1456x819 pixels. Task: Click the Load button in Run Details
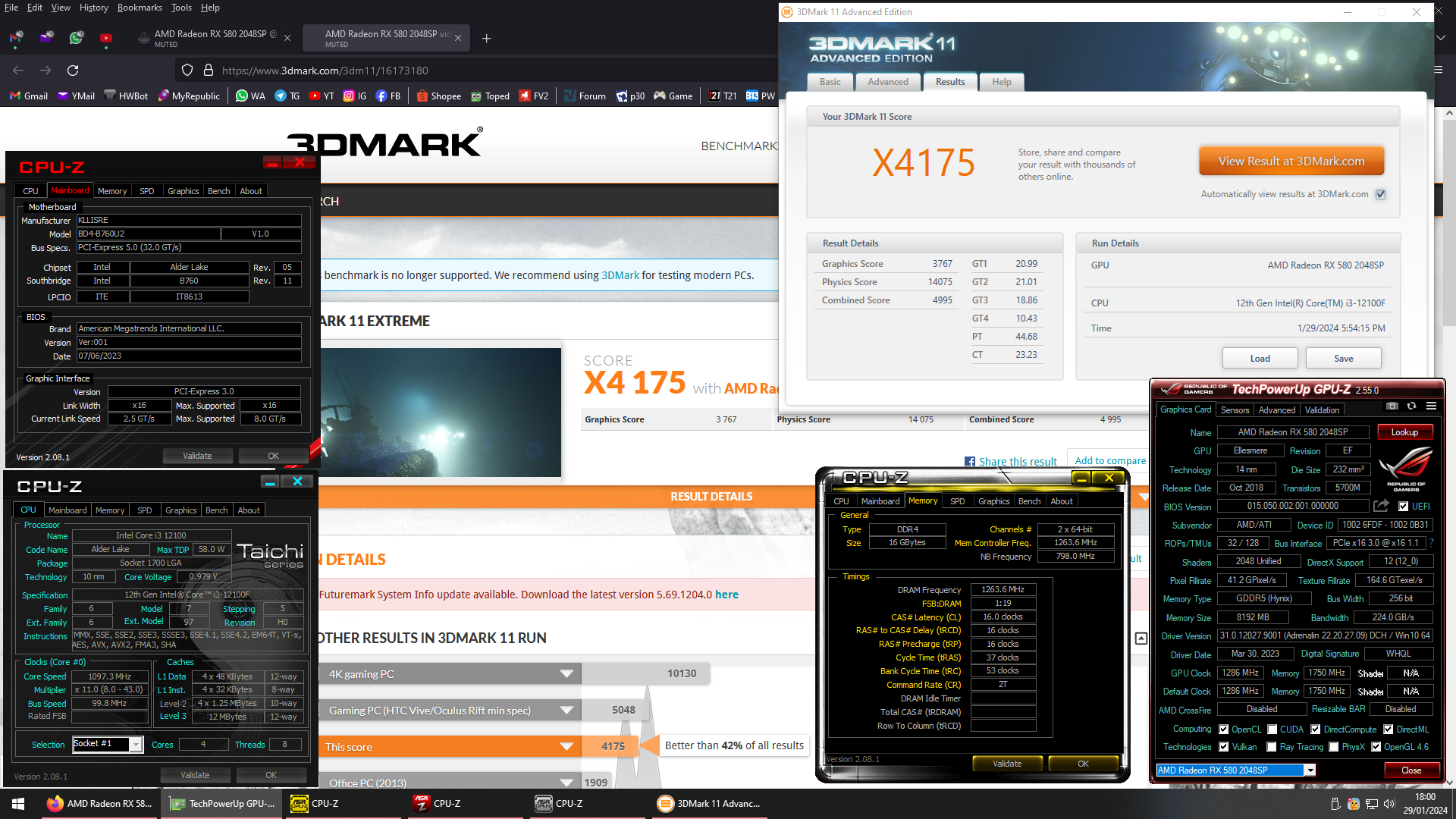click(1260, 359)
